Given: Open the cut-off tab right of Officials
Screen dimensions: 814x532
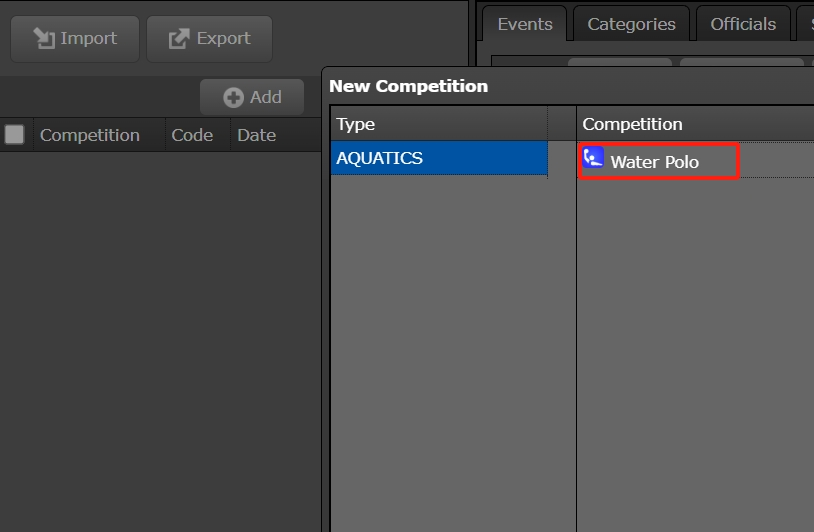Looking at the screenshot, I should coord(806,24).
